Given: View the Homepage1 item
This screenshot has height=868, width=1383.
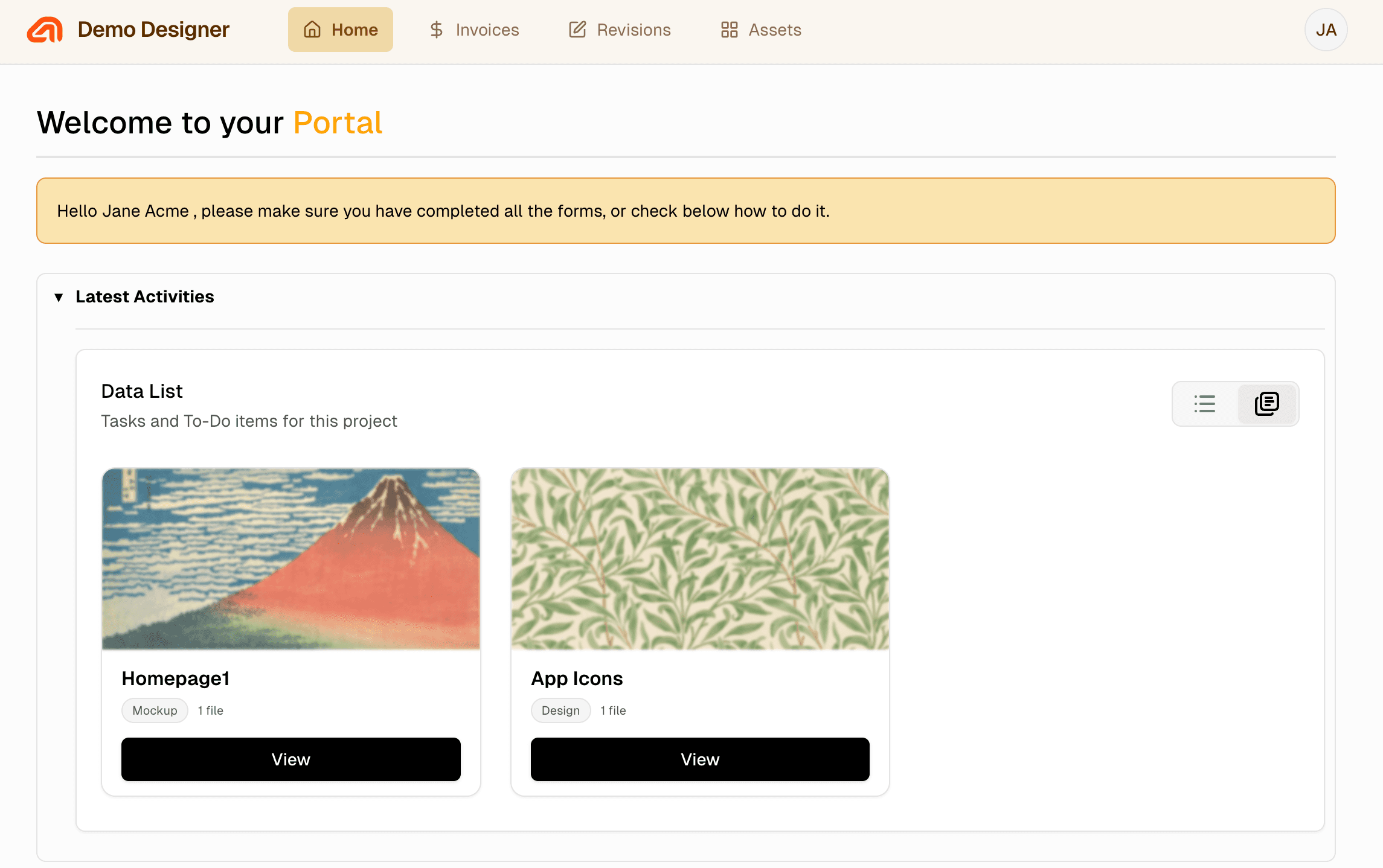Looking at the screenshot, I should pos(290,759).
